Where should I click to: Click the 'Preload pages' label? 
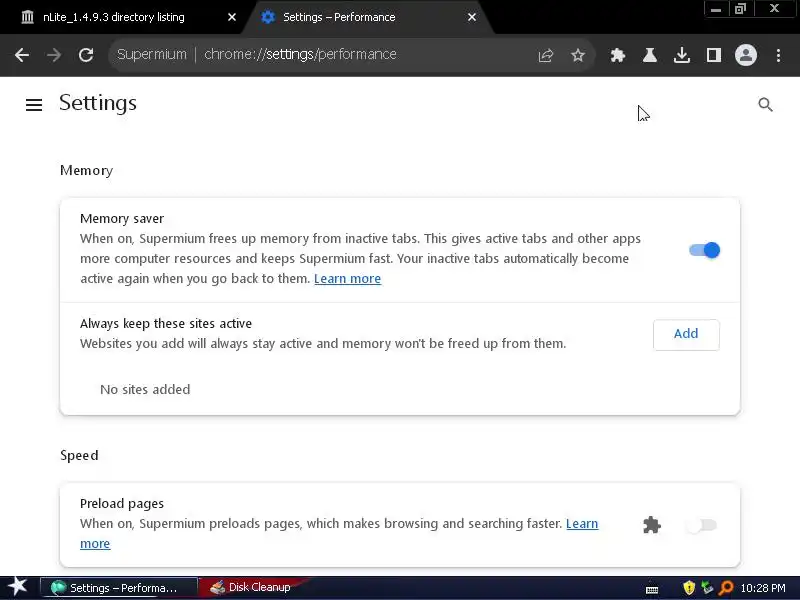tap(122, 504)
